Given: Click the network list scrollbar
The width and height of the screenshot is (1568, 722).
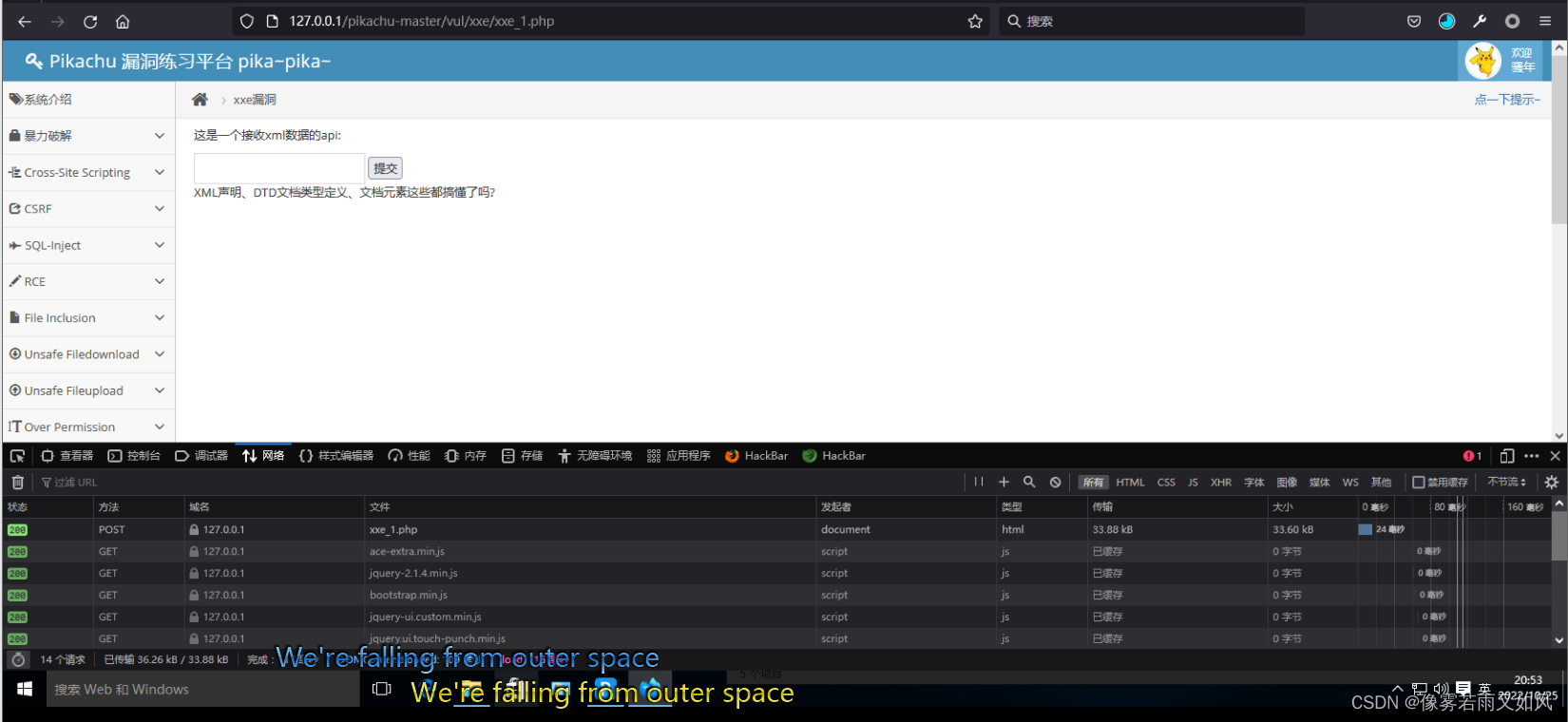Looking at the screenshot, I should (x=1558, y=537).
